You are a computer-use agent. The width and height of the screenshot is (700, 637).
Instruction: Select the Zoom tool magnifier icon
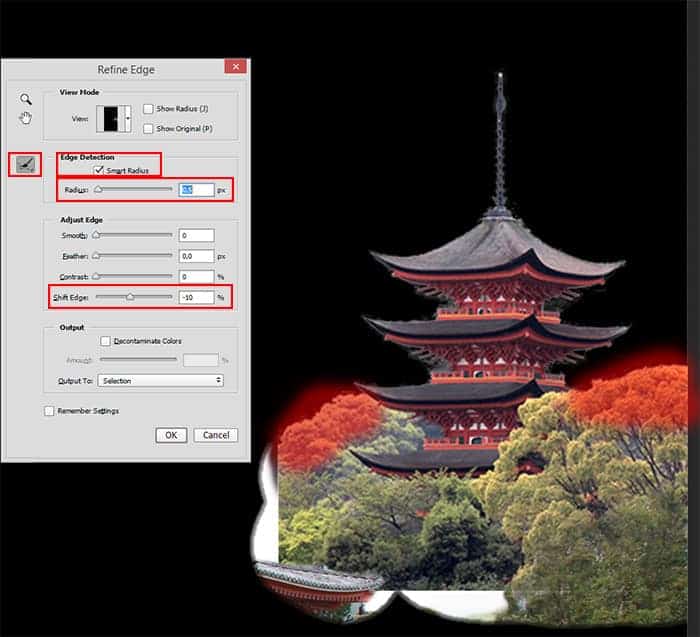(x=26, y=100)
